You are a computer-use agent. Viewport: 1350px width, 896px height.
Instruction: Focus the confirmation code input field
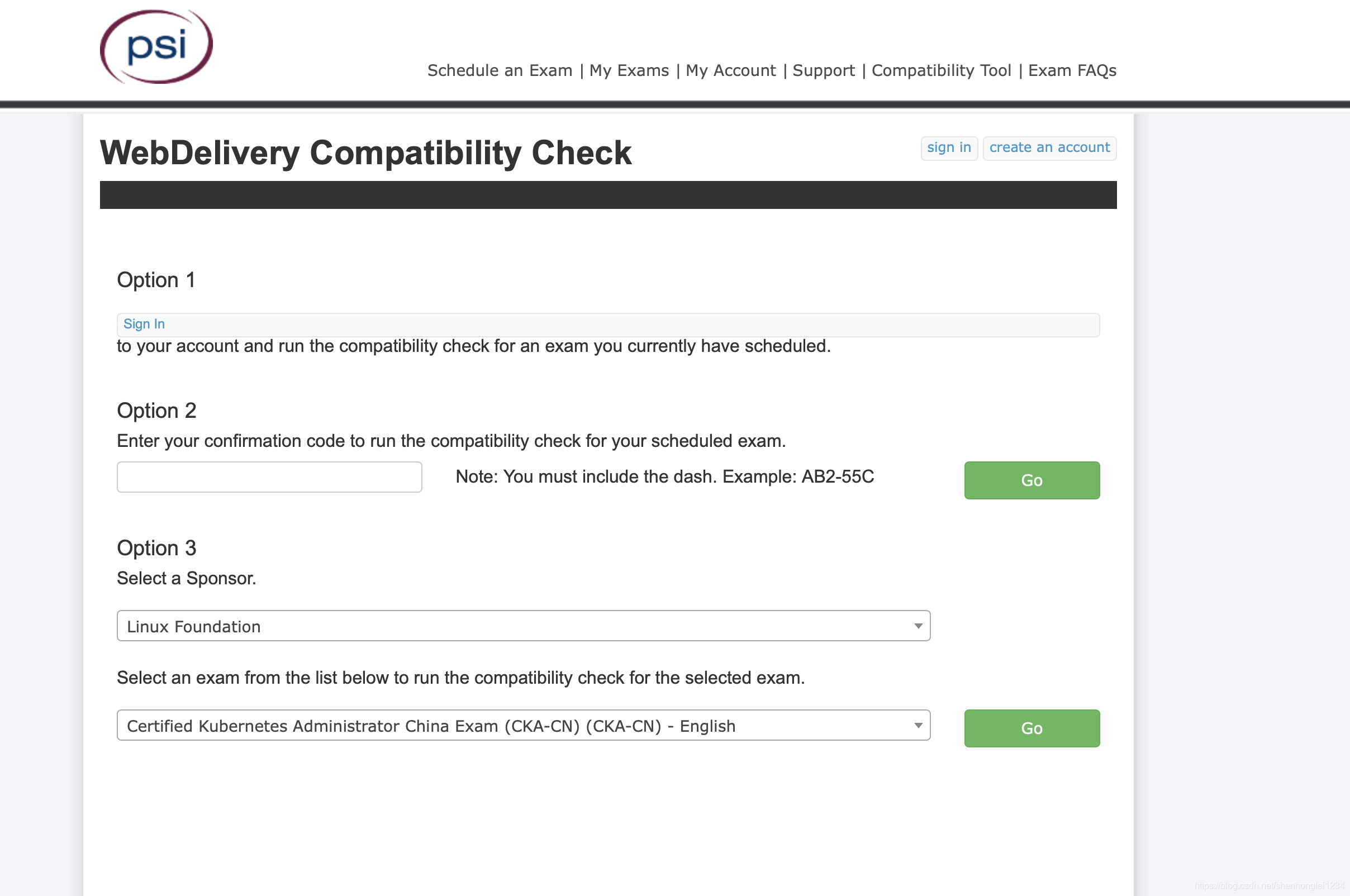click(x=269, y=477)
